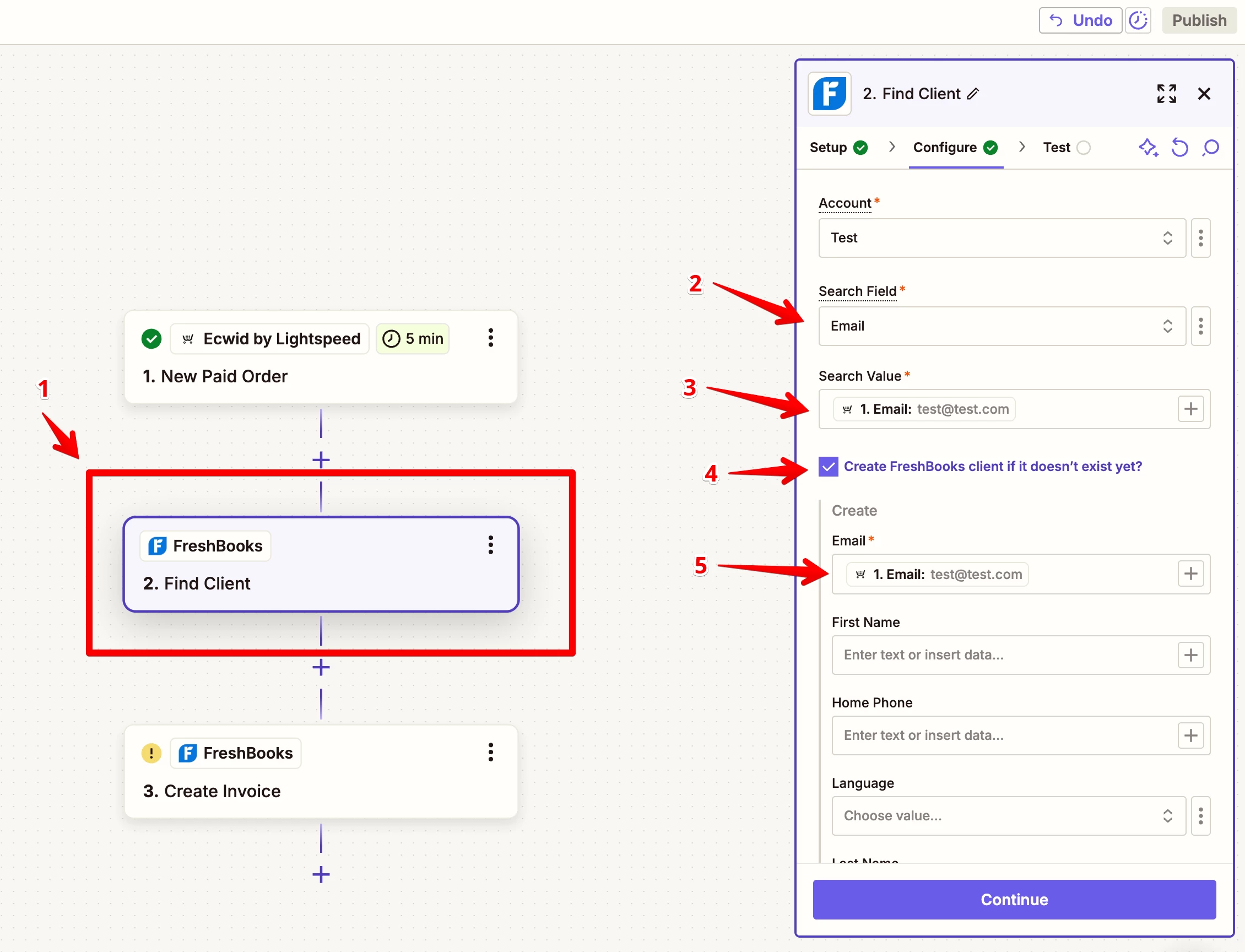Click the Continue button
This screenshot has height=952, width=1245.
click(x=1014, y=899)
